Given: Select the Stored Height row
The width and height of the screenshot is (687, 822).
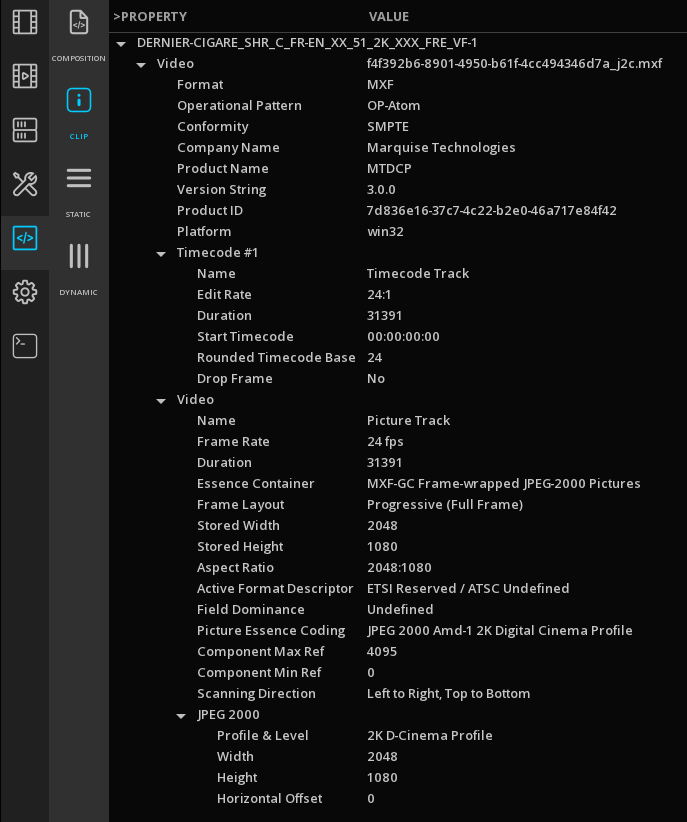Looking at the screenshot, I should (398, 547).
